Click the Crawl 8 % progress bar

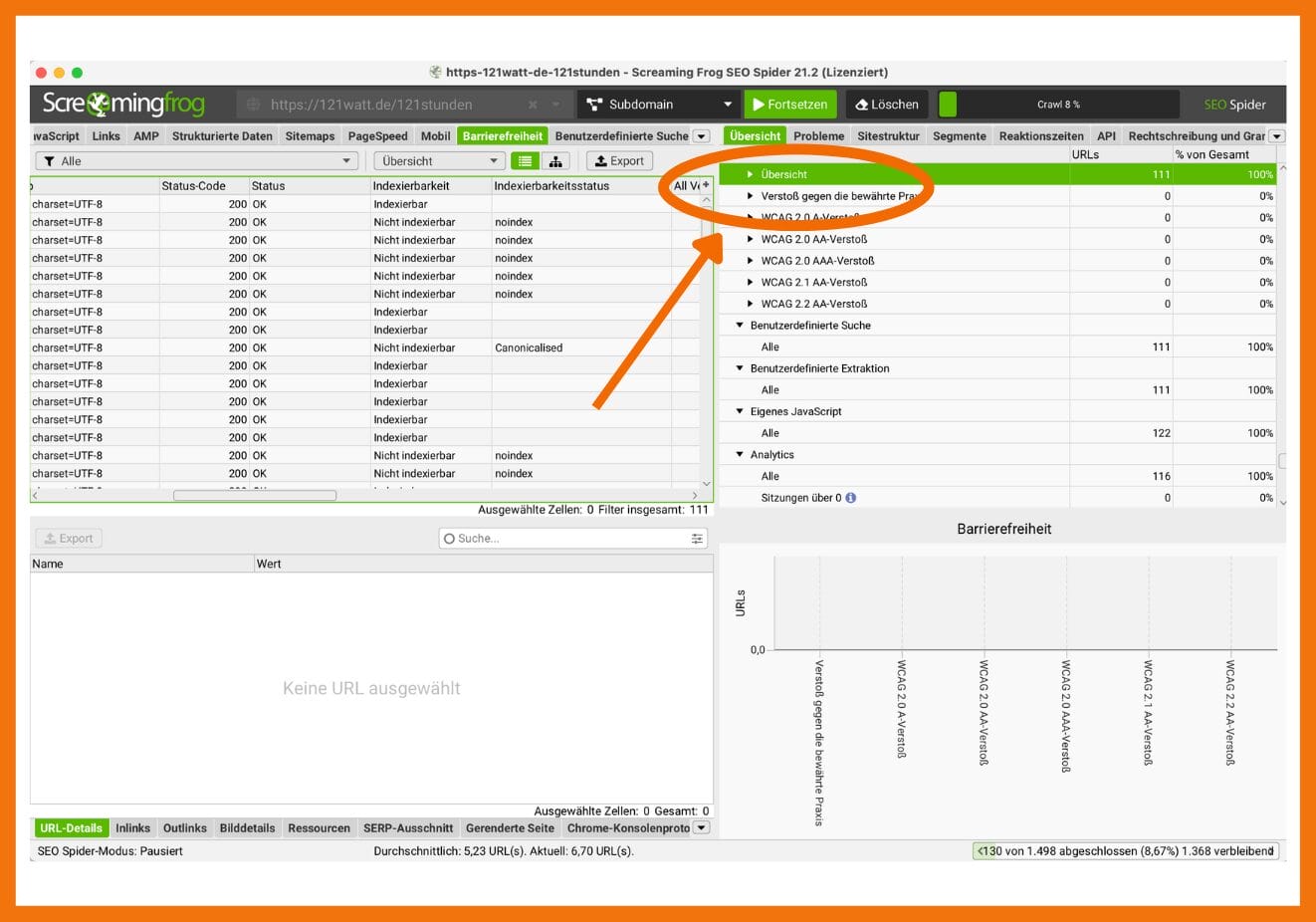pos(1057,105)
